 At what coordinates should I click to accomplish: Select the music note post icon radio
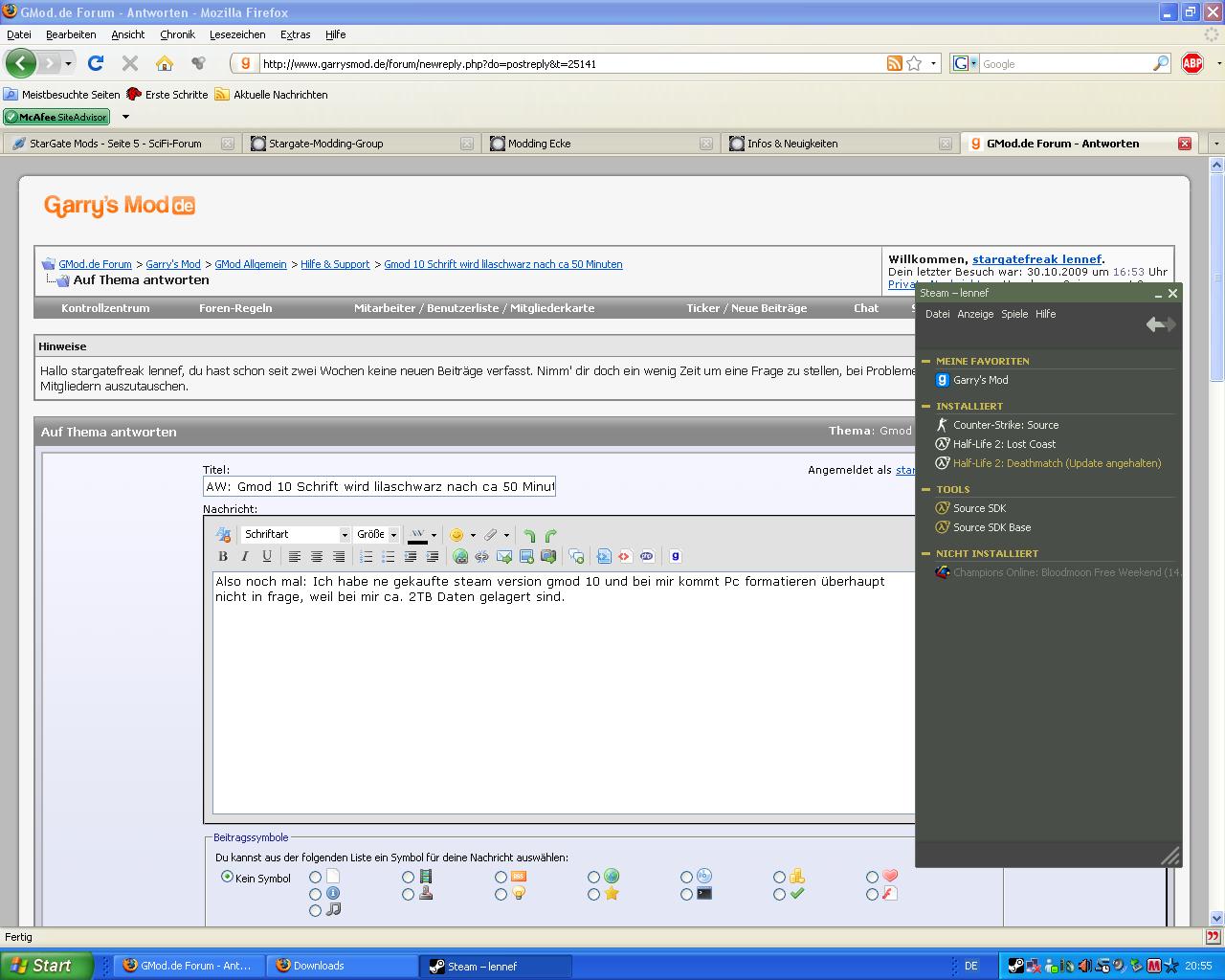315,911
